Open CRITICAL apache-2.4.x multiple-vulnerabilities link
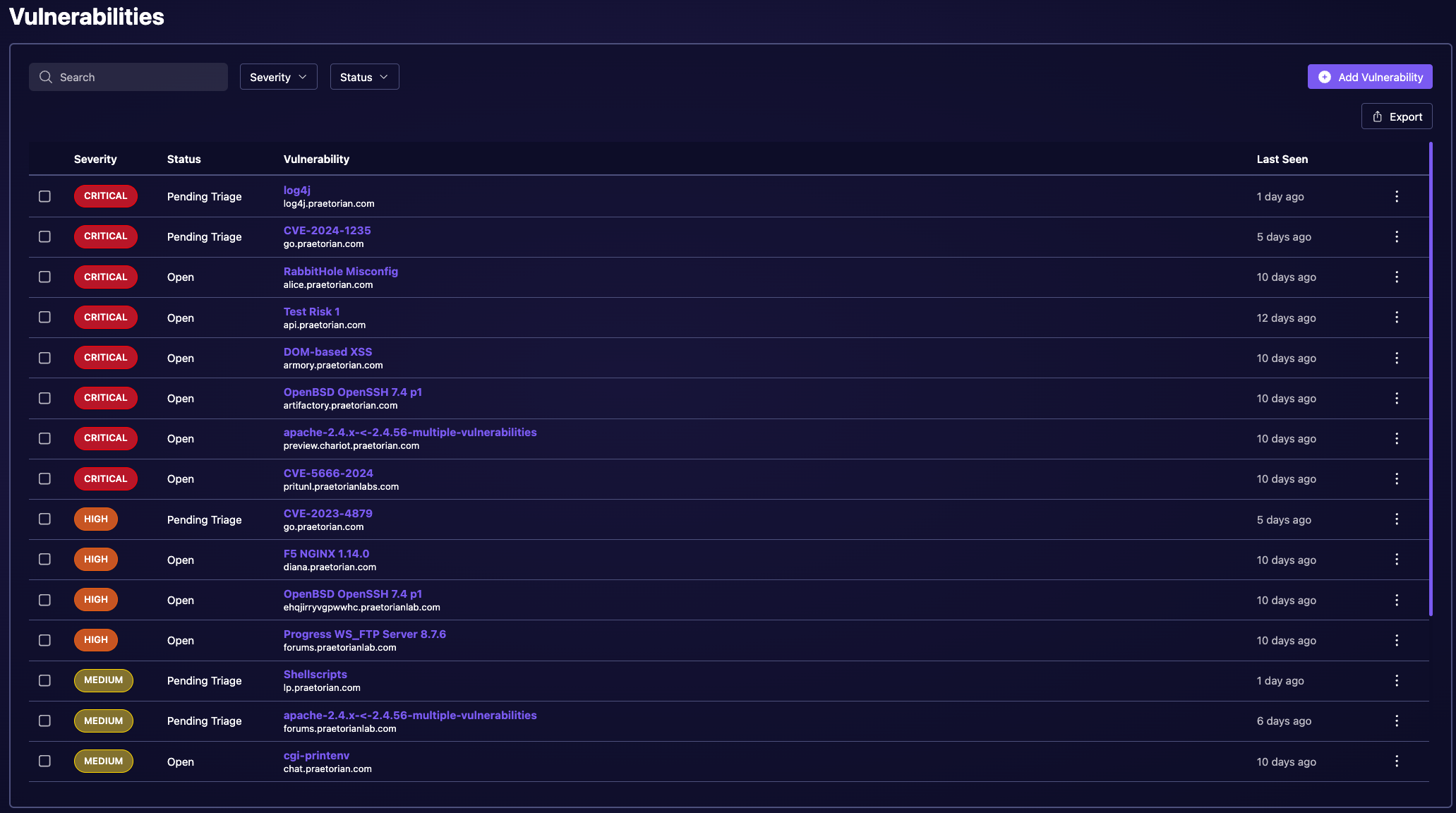The height and width of the screenshot is (813, 1456). (410, 433)
